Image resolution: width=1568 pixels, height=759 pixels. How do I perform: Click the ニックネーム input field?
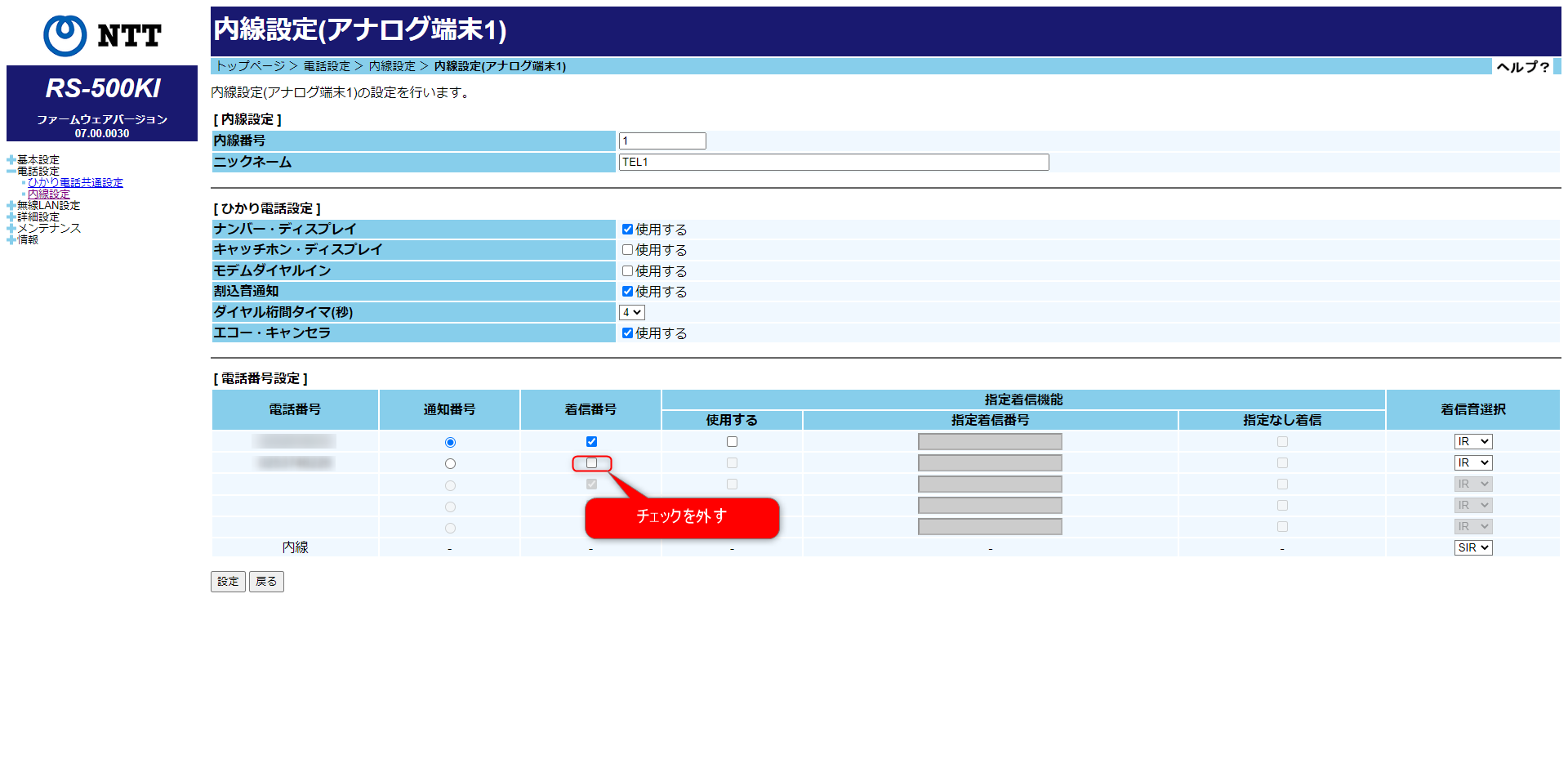pyautogui.click(x=834, y=163)
